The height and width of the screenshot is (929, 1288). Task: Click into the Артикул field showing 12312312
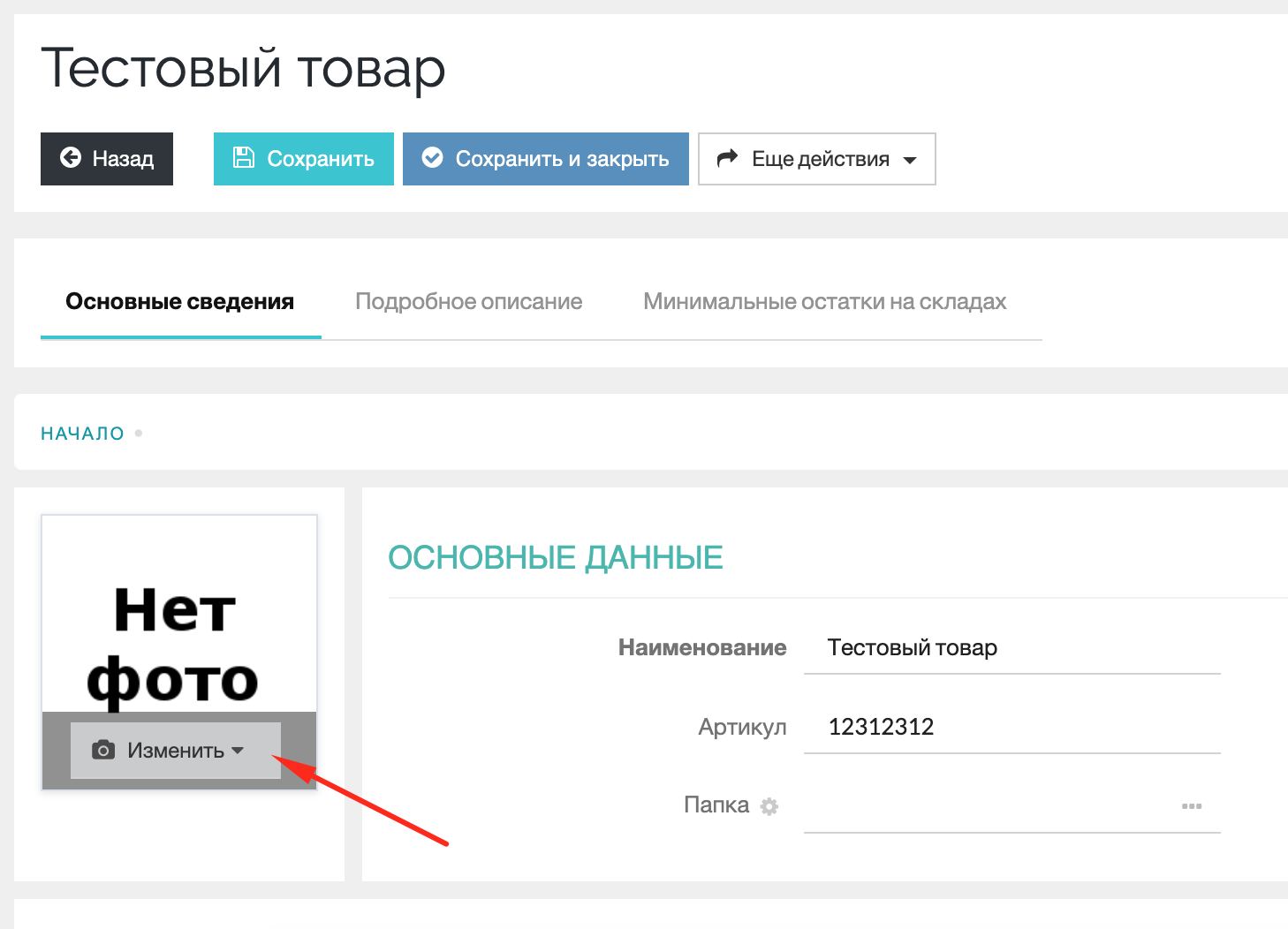[x=1011, y=727]
